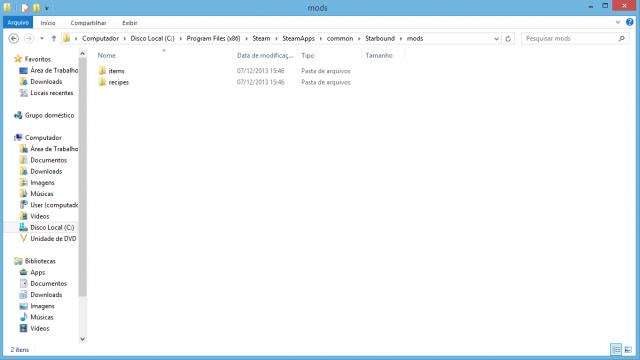Click the recipes folder name
Screen dimensions: 640x360
point(119,82)
